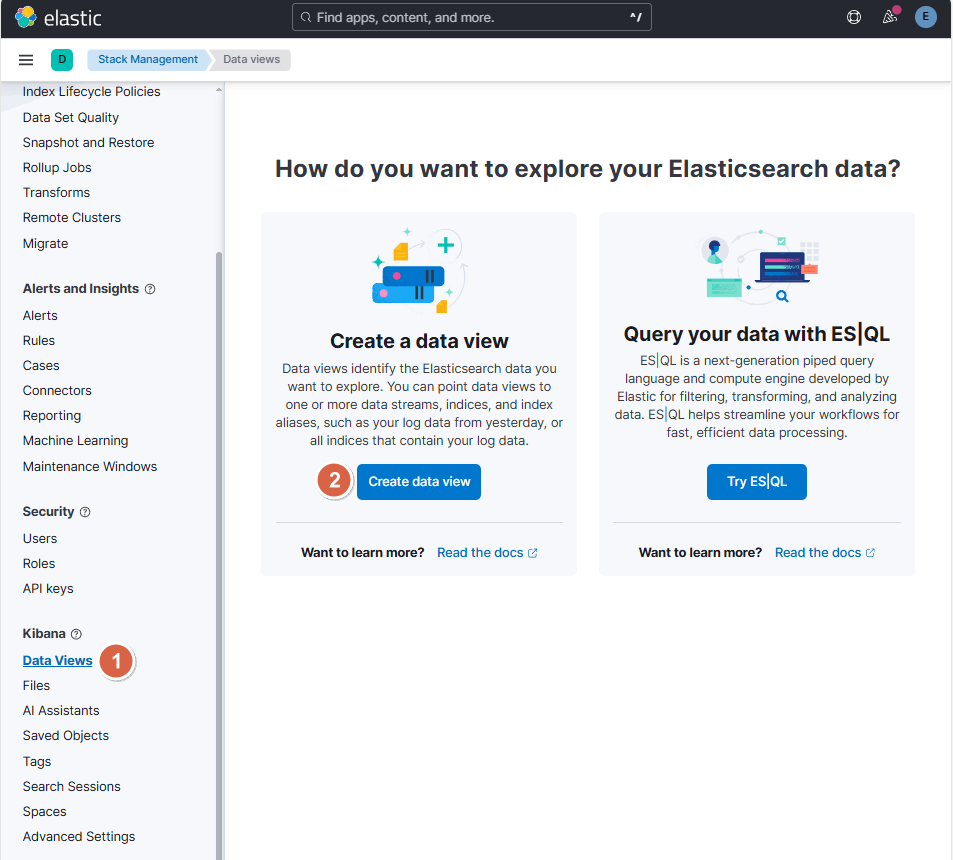Viewport: 953px width, 860px height.
Task: Click the Security section help icon
Action: pyautogui.click(x=85, y=512)
